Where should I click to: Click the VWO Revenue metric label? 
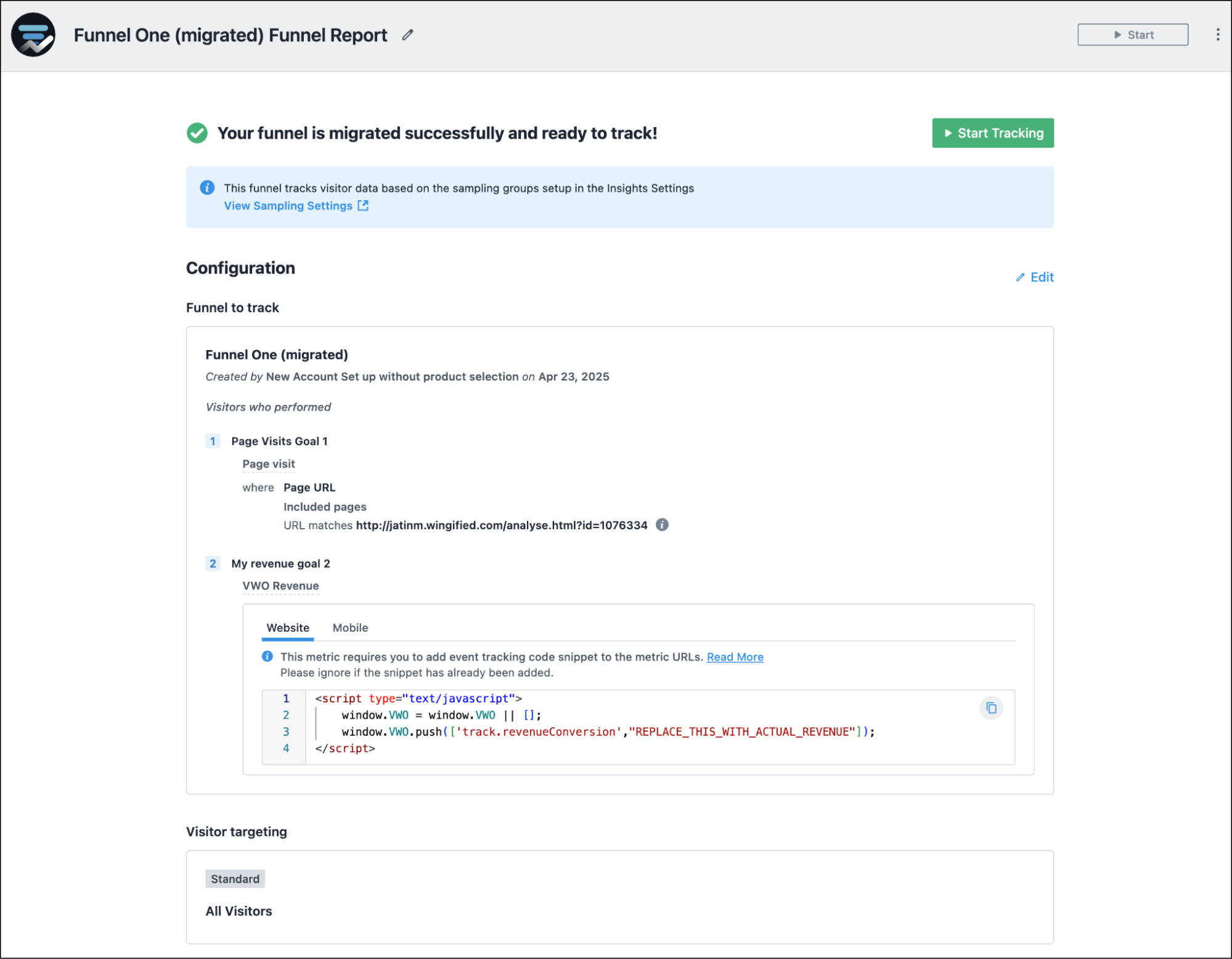280,586
